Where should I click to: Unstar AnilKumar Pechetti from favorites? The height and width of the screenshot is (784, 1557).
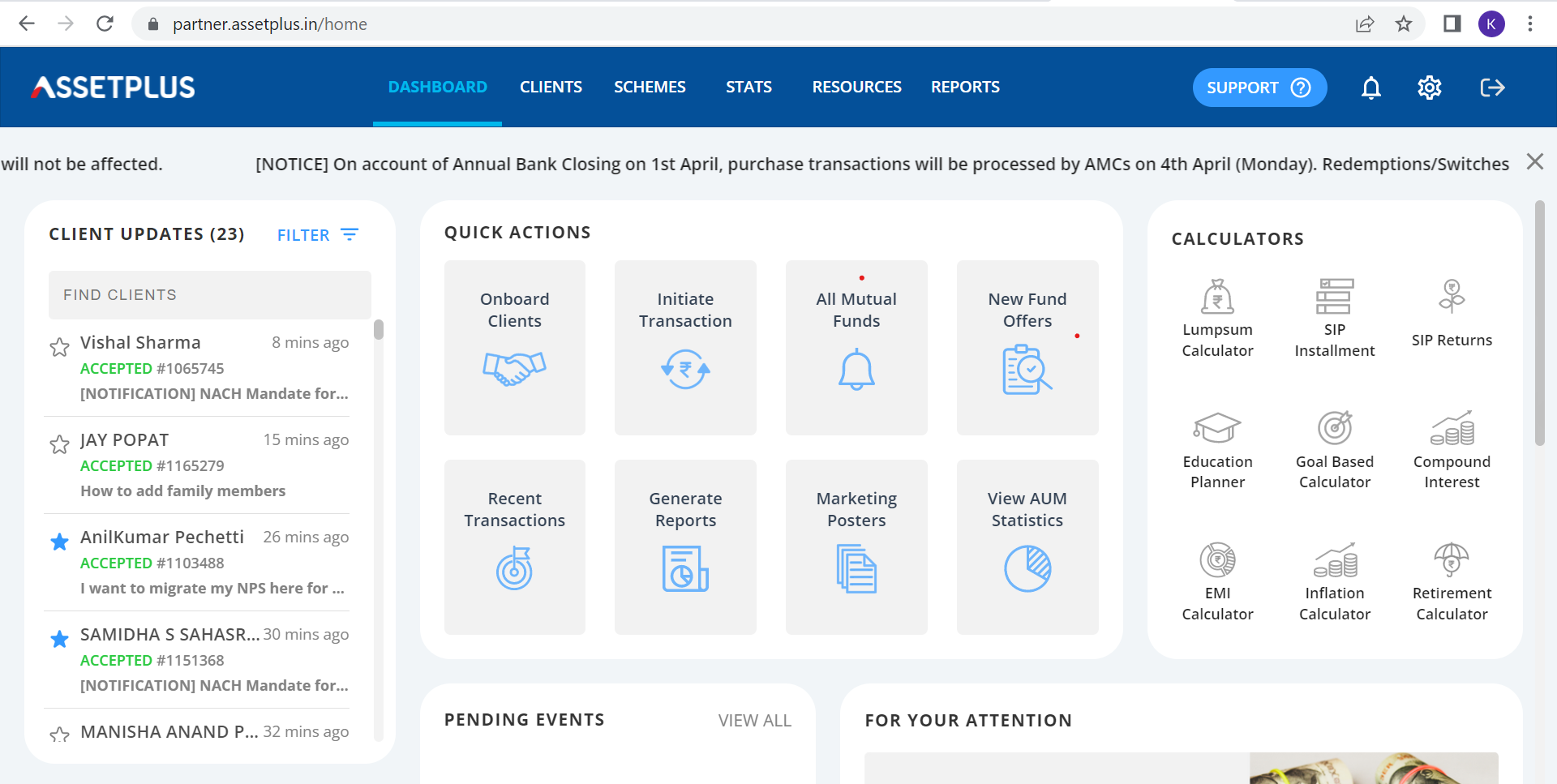click(x=59, y=542)
